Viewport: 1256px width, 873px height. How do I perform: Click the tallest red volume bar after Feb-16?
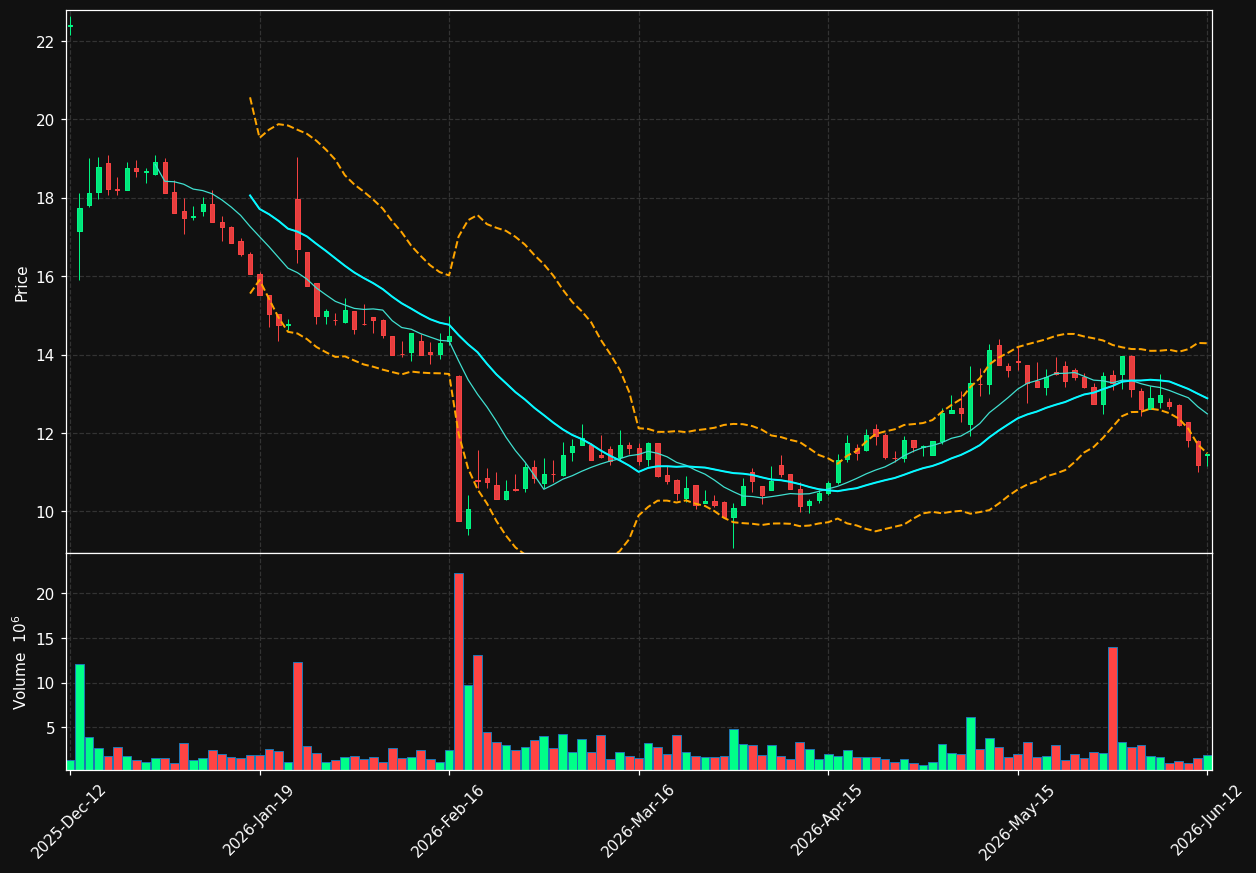[459, 671]
